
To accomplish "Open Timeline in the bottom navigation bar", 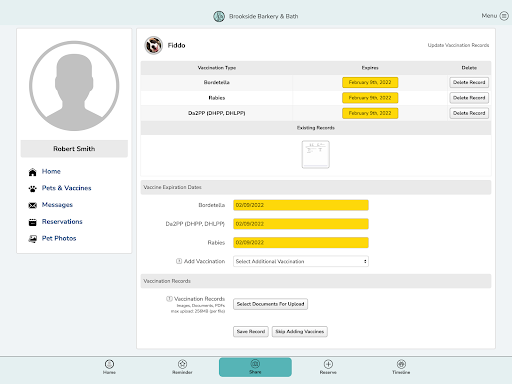I will tap(401, 367).
